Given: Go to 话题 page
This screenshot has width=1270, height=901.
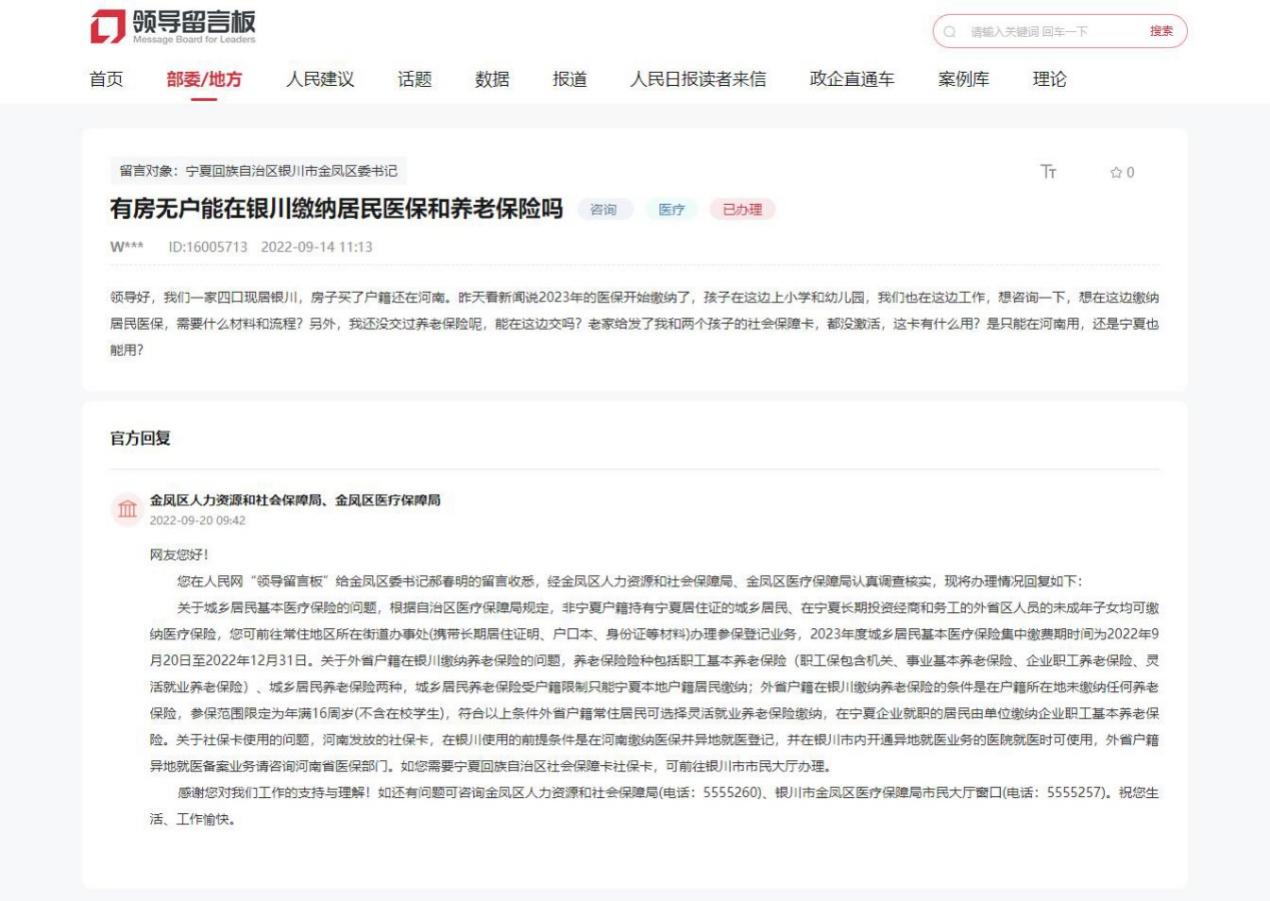Looking at the screenshot, I should point(415,80).
